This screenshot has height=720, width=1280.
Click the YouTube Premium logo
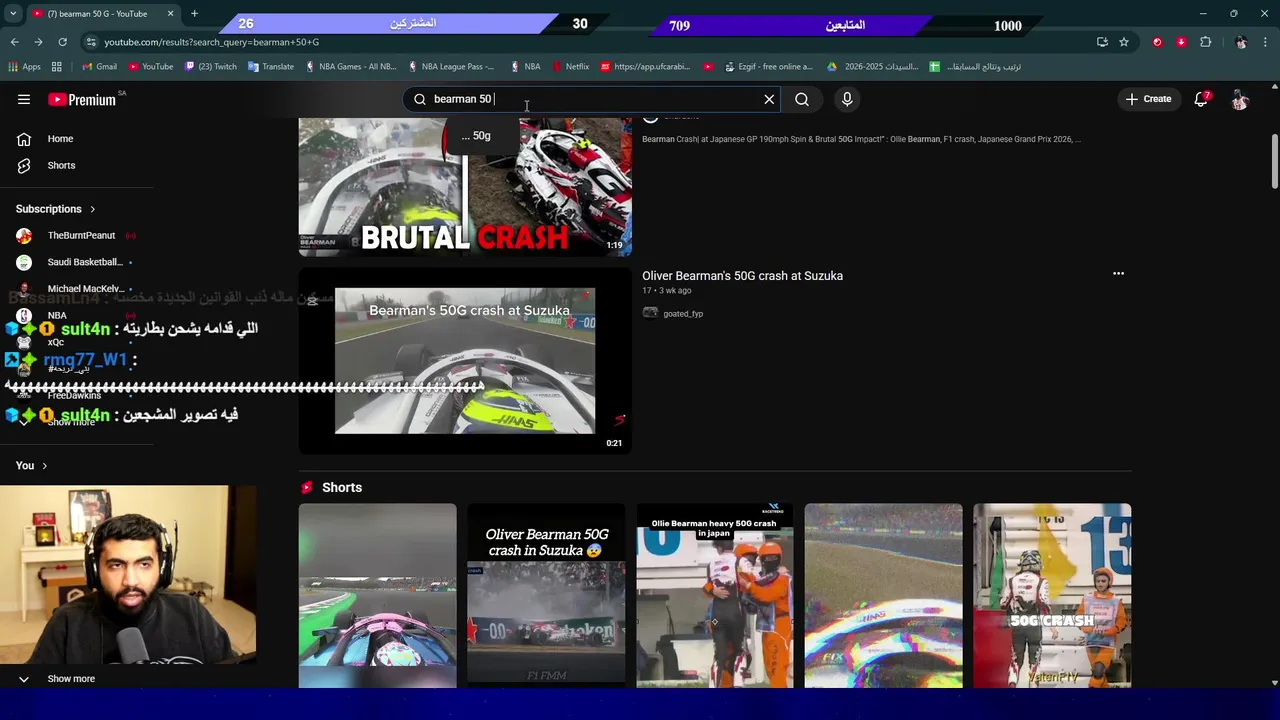[82, 99]
